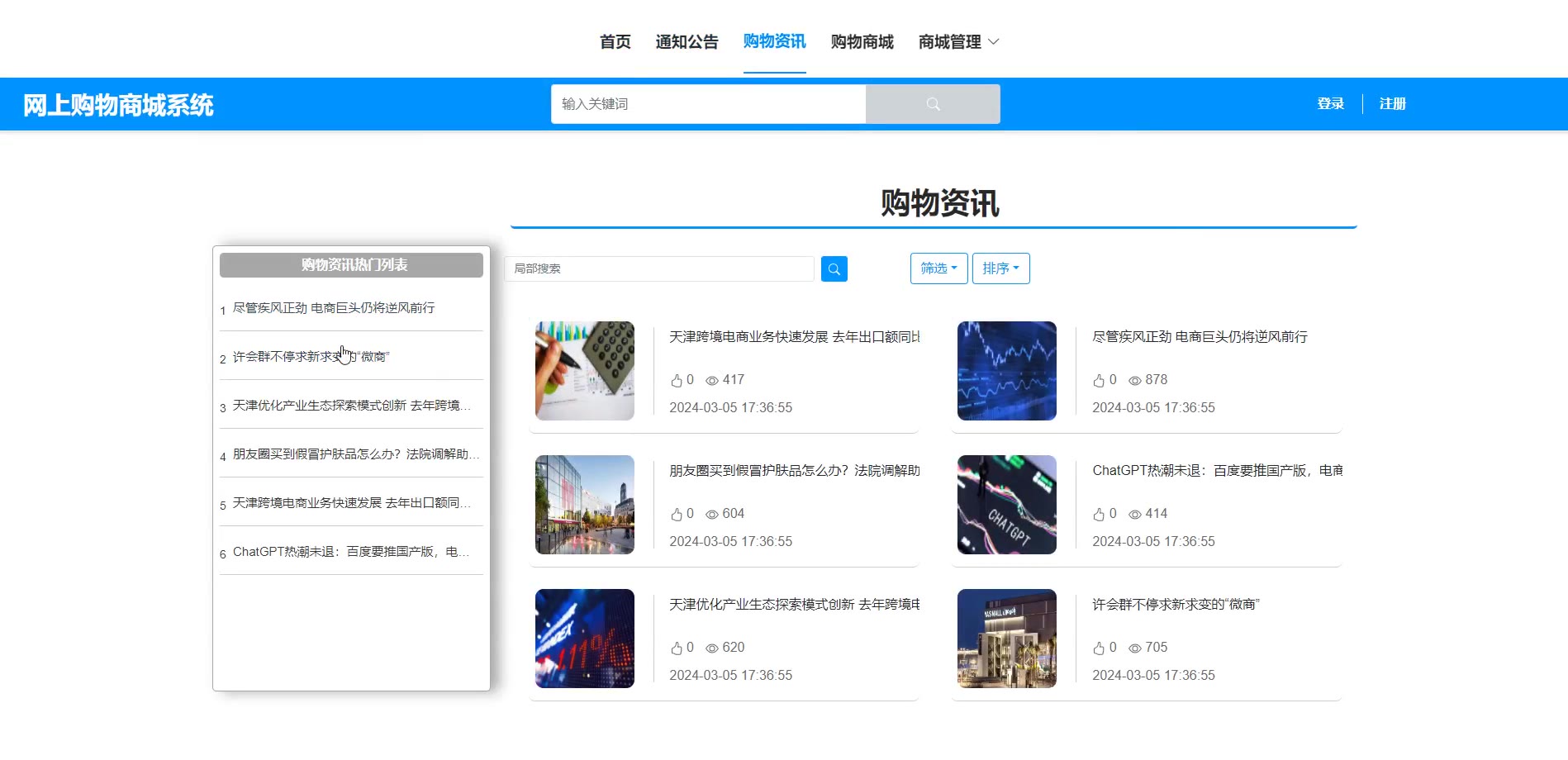Focus the 输入关键词 search field

[709, 104]
